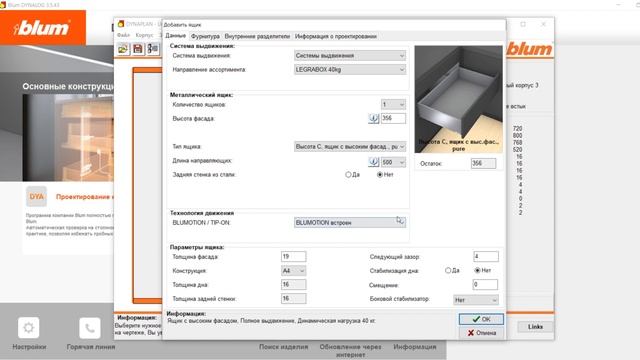
Task: Open the Конструкция A4 dropdown
Action: click(x=293, y=271)
